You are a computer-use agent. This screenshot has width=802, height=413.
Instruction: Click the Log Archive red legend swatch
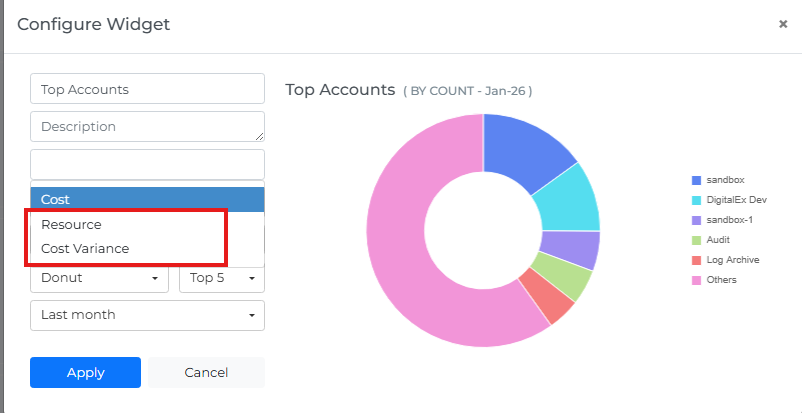(x=696, y=260)
